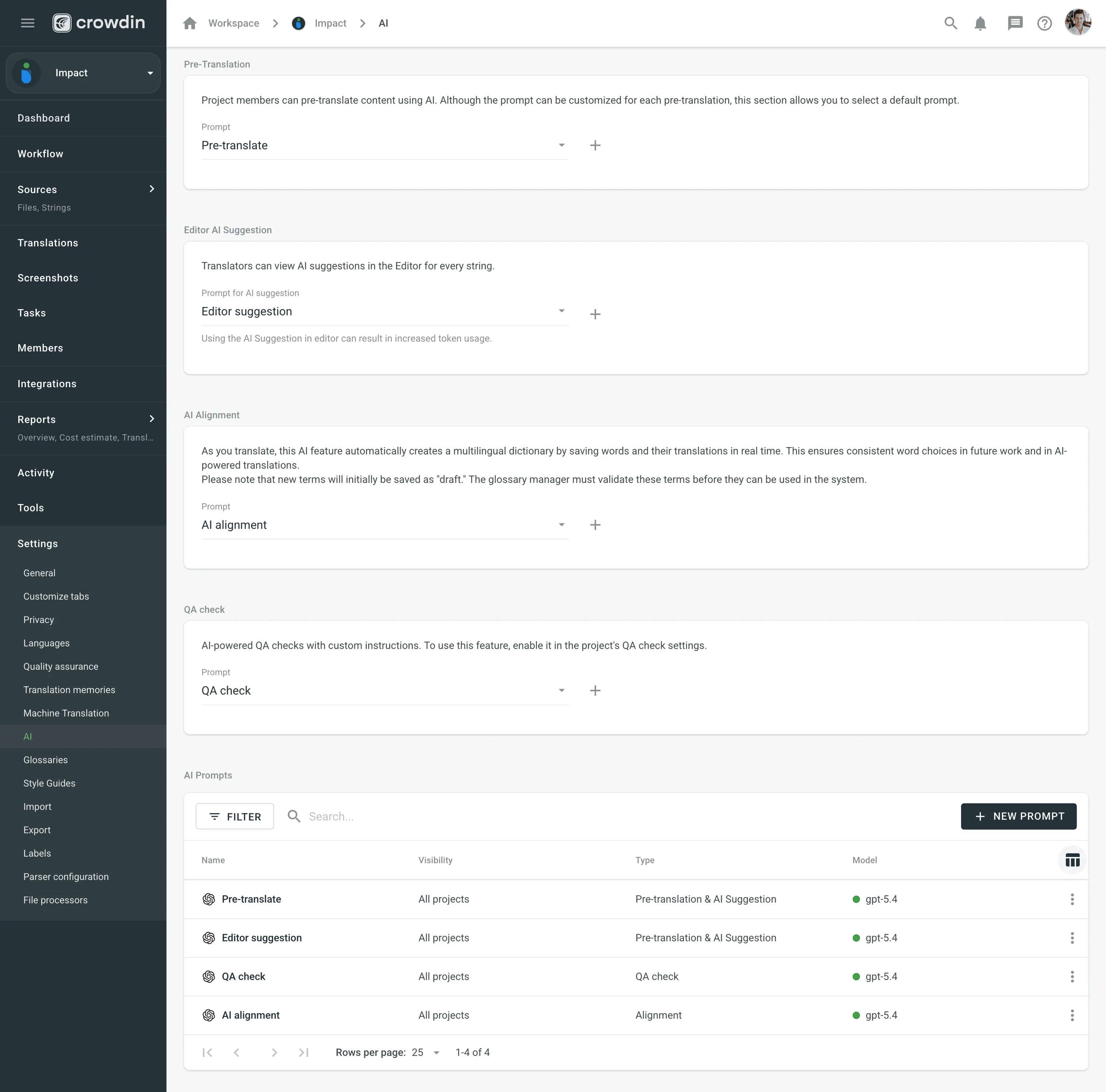Click the search magnifier in header
Image resolution: width=1106 pixels, height=1092 pixels.
click(x=950, y=23)
